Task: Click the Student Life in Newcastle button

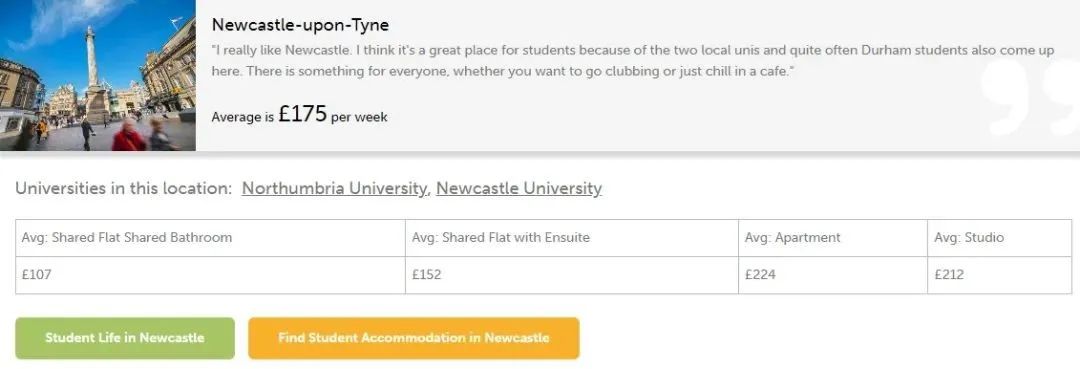Action: point(125,338)
